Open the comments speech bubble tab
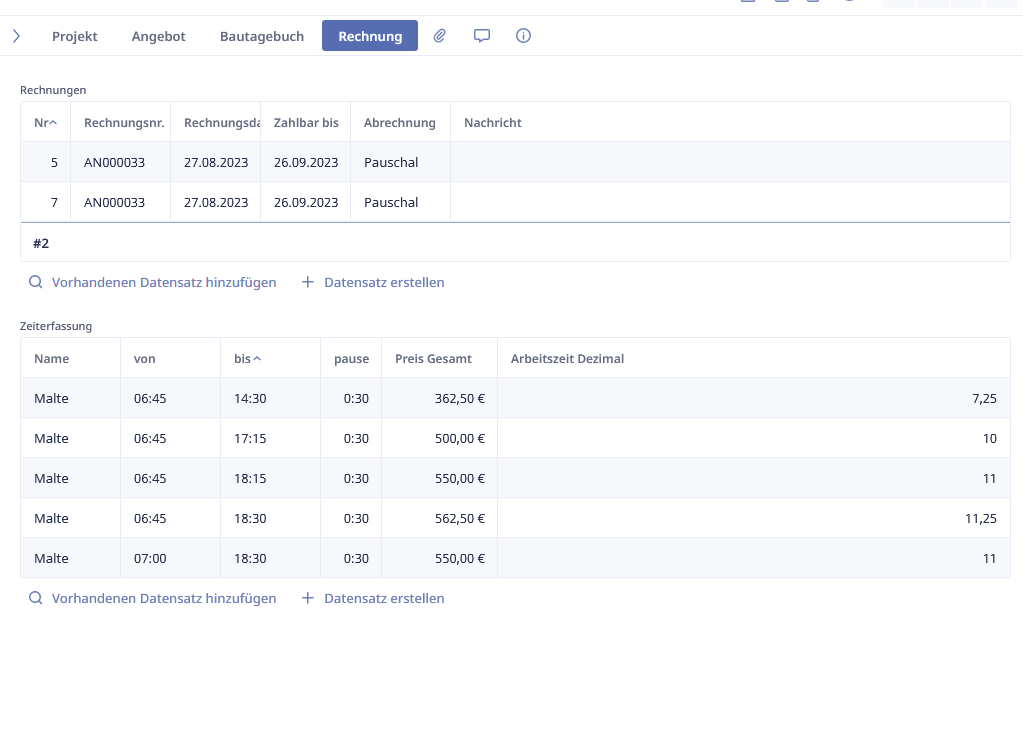1023x750 pixels. 482,36
